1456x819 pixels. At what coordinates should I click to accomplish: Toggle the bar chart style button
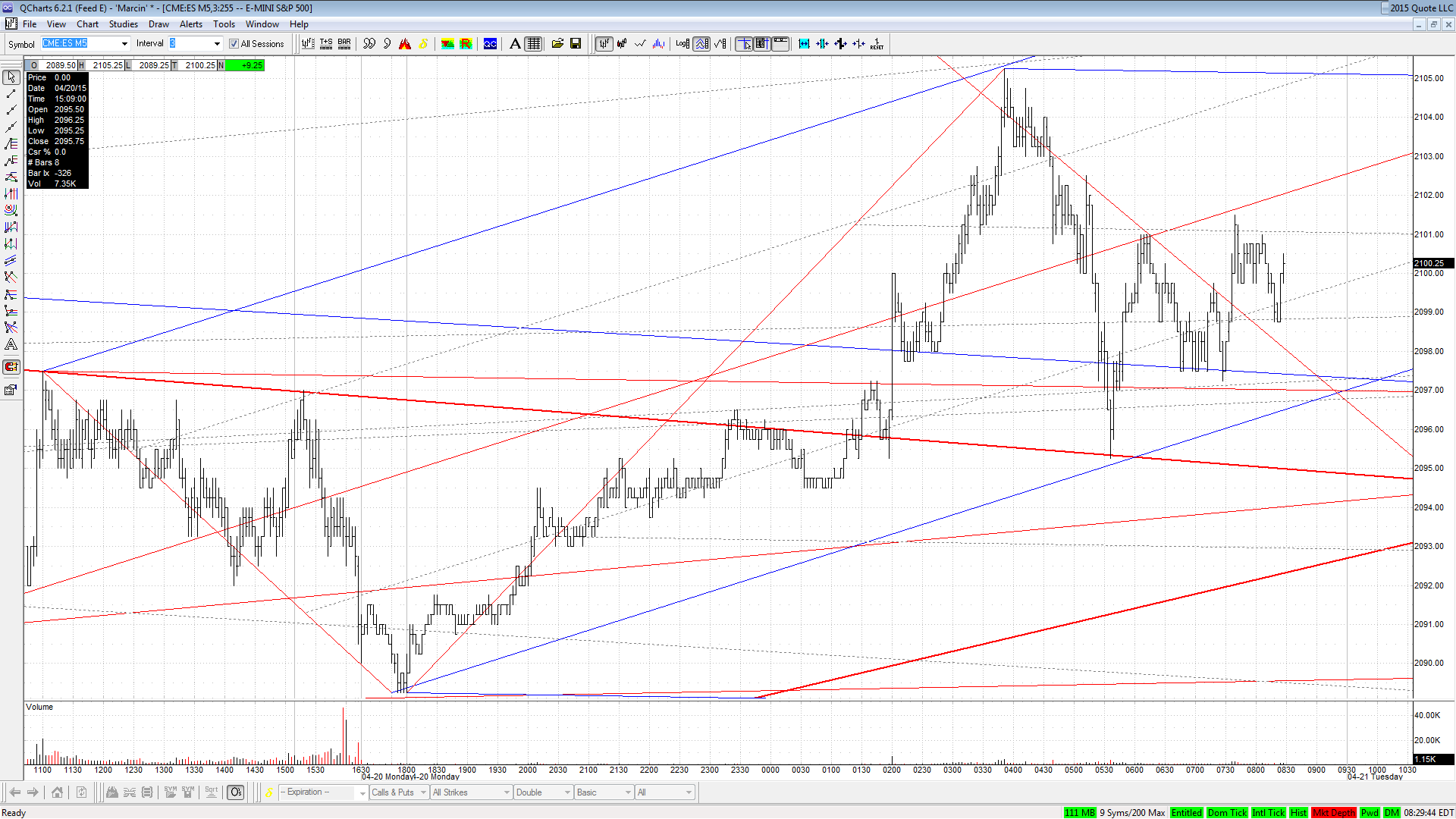point(604,44)
